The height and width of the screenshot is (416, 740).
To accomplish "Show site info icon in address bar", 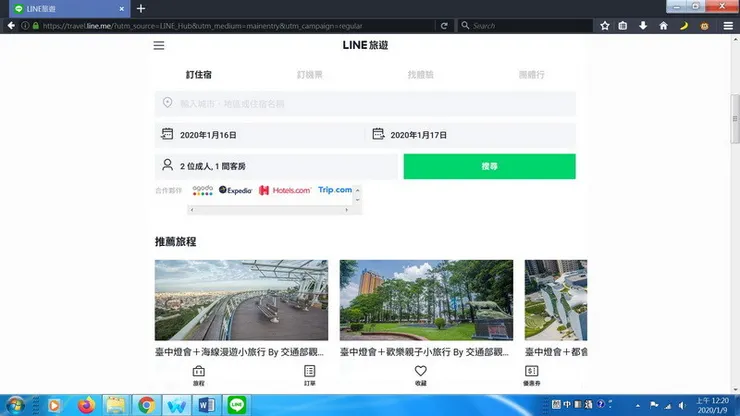I will point(25,25).
